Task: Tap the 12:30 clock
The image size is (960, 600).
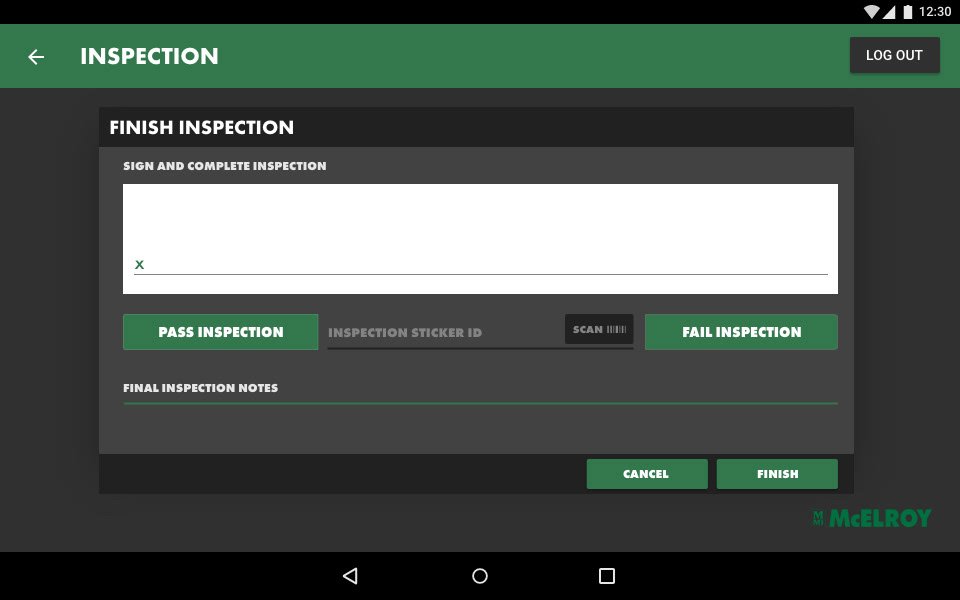Action: [x=935, y=12]
